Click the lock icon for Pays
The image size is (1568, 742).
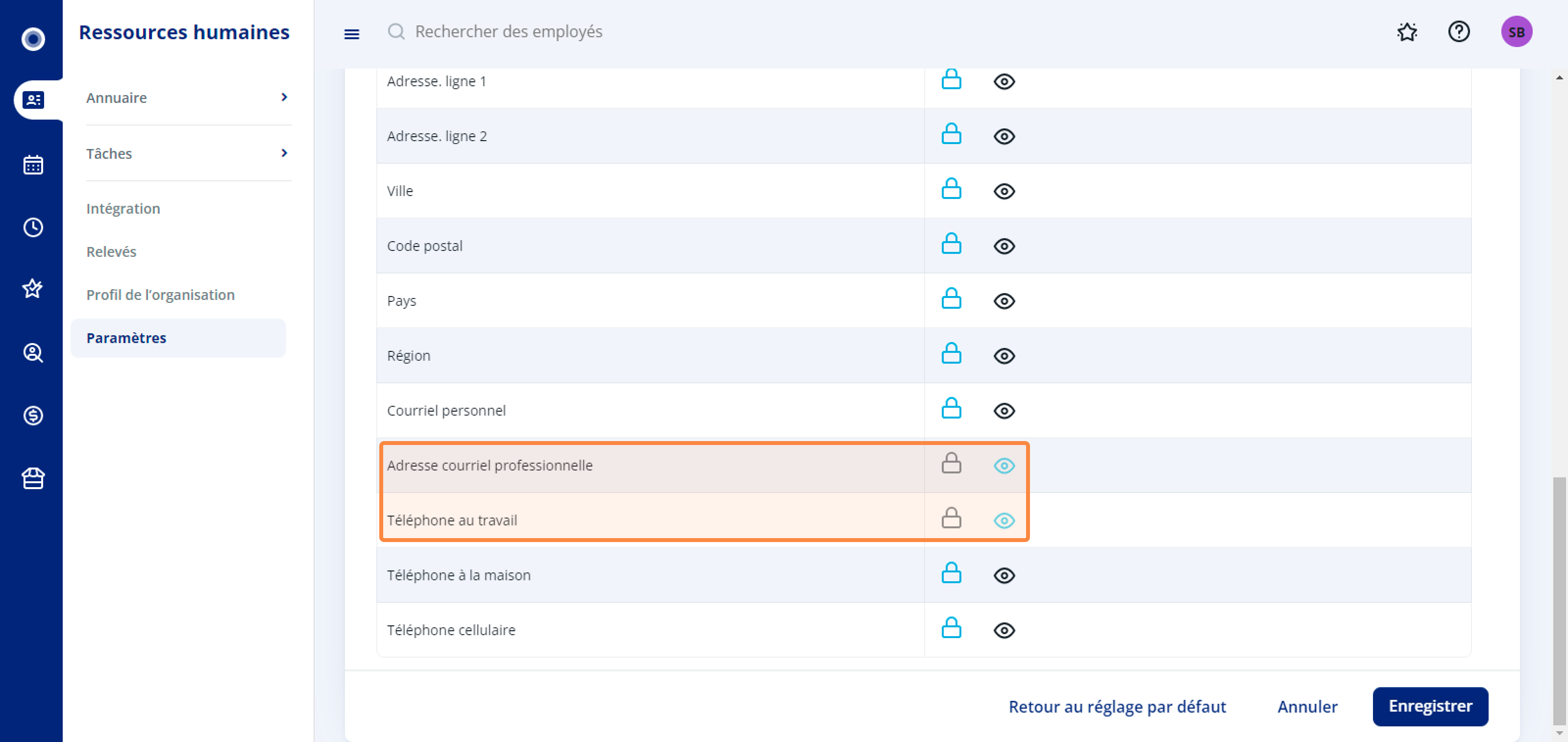tap(951, 298)
